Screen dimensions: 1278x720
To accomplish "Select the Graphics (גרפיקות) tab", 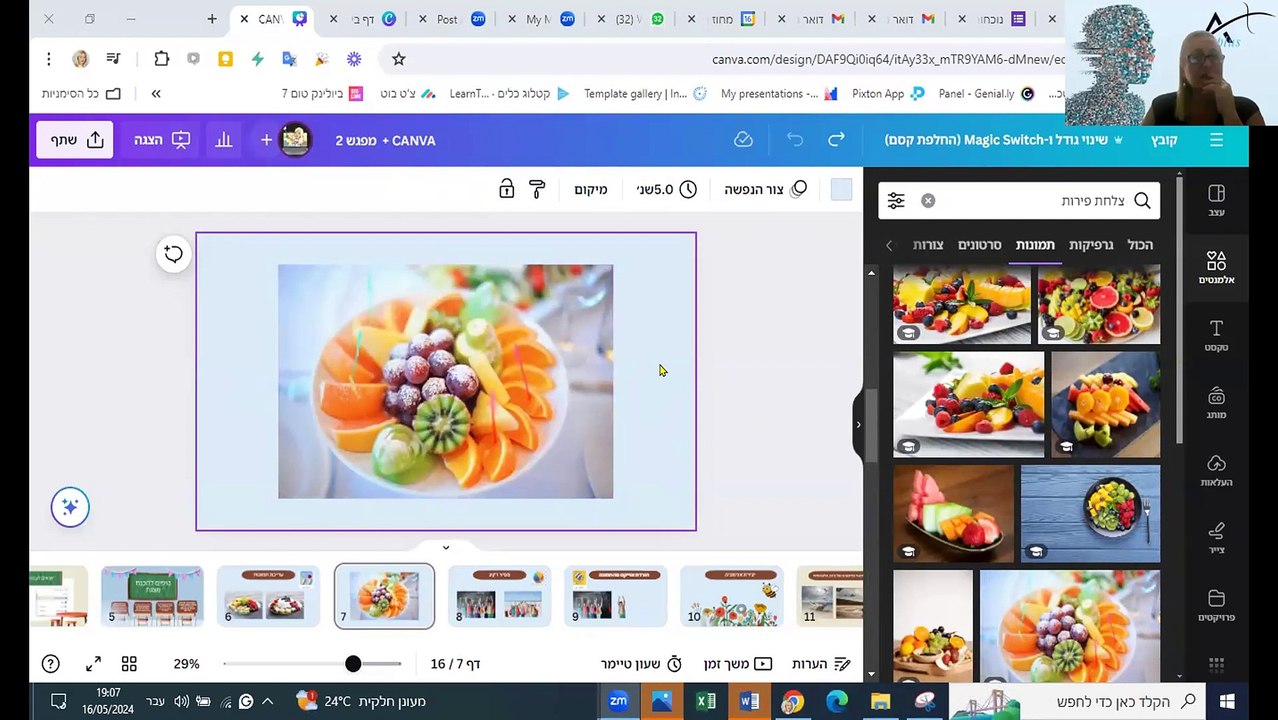I will [1090, 245].
